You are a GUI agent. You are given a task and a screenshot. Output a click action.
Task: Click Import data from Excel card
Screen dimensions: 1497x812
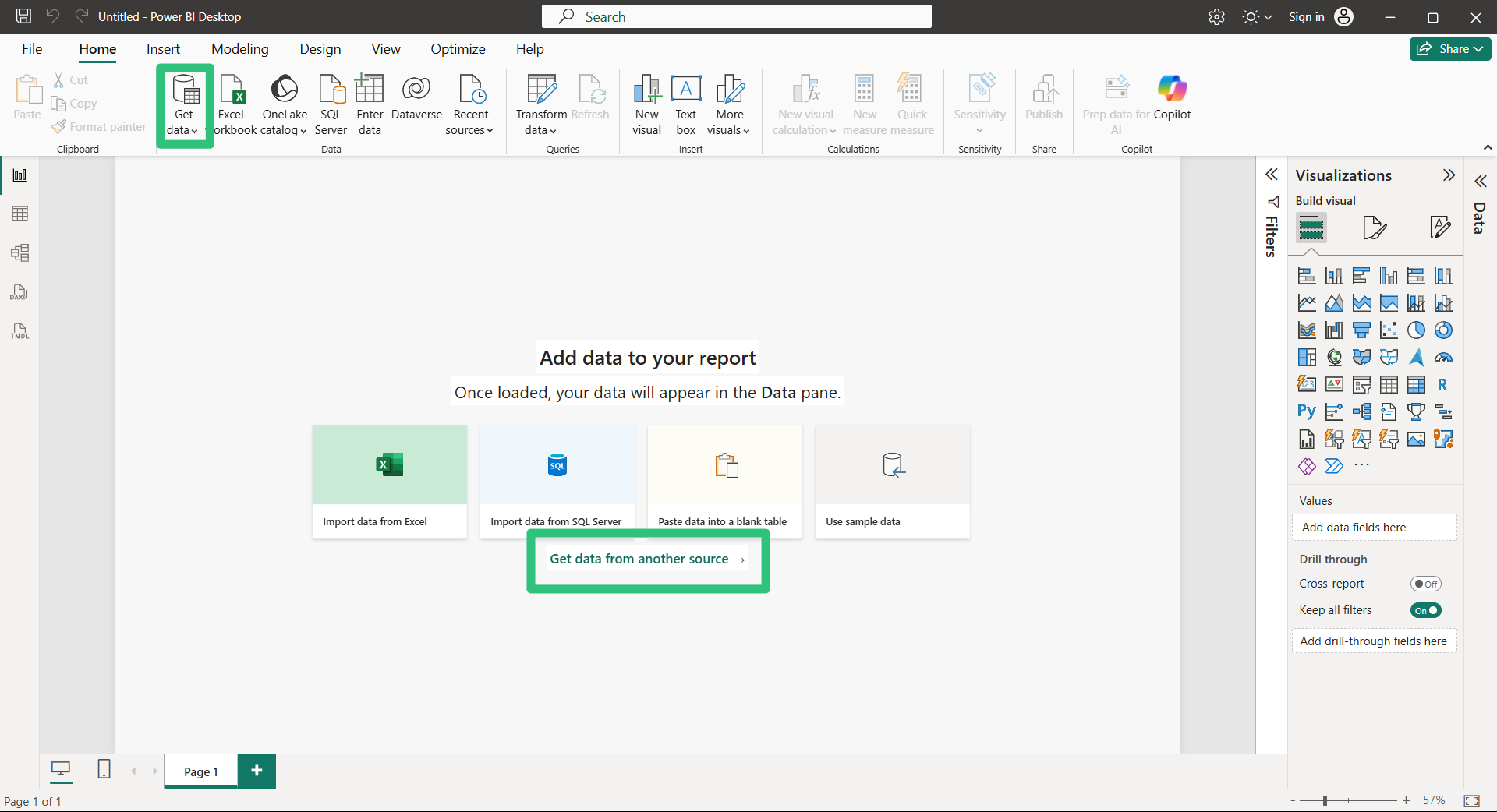tap(390, 482)
